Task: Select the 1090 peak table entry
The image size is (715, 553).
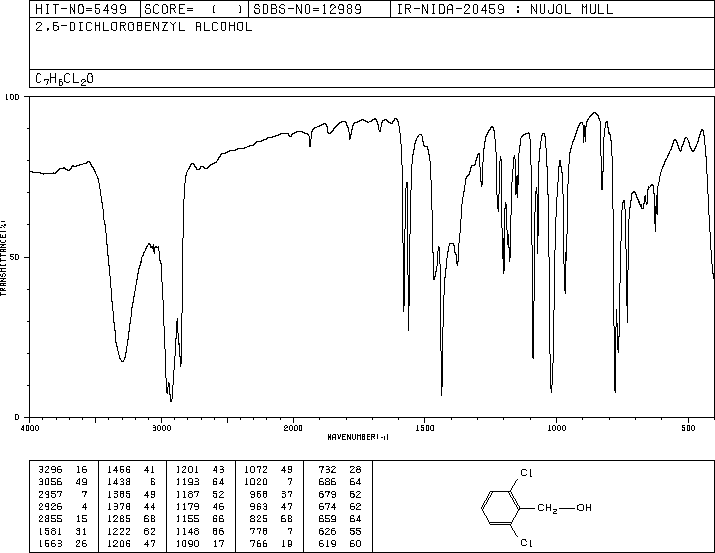Action: (x=187, y=544)
